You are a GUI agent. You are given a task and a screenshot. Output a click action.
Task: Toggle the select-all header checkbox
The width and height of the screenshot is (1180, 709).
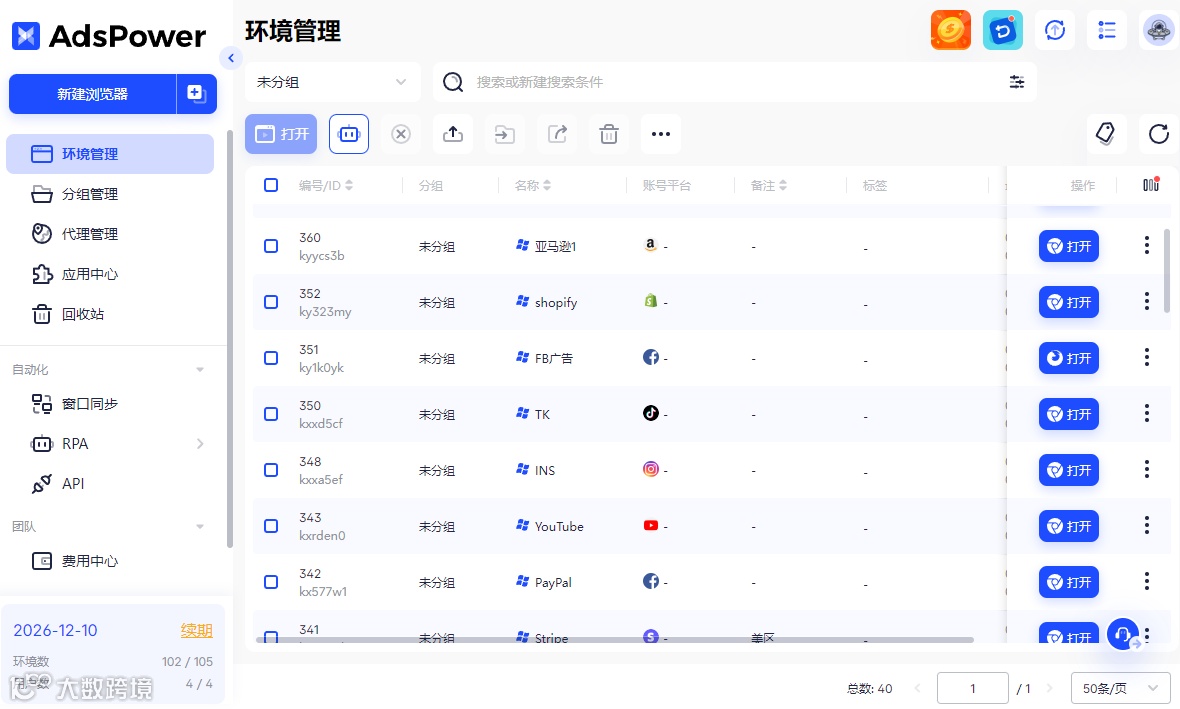tap(271, 184)
